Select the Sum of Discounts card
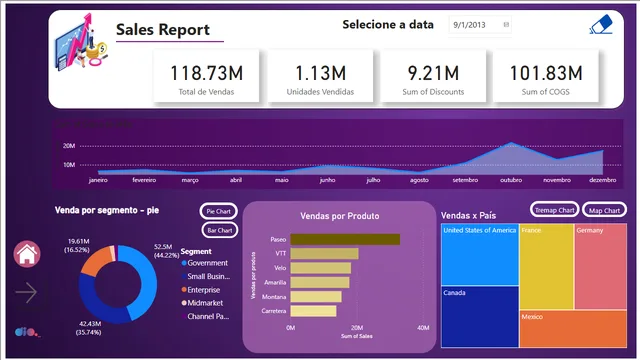This screenshot has width=640, height=360. tap(433, 76)
